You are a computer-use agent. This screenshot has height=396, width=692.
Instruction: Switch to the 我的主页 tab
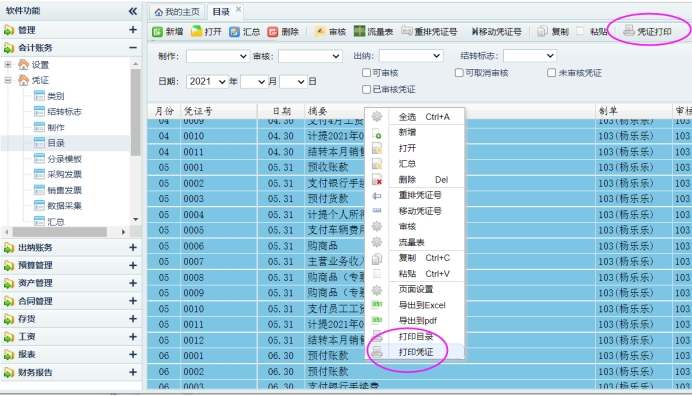pos(177,12)
